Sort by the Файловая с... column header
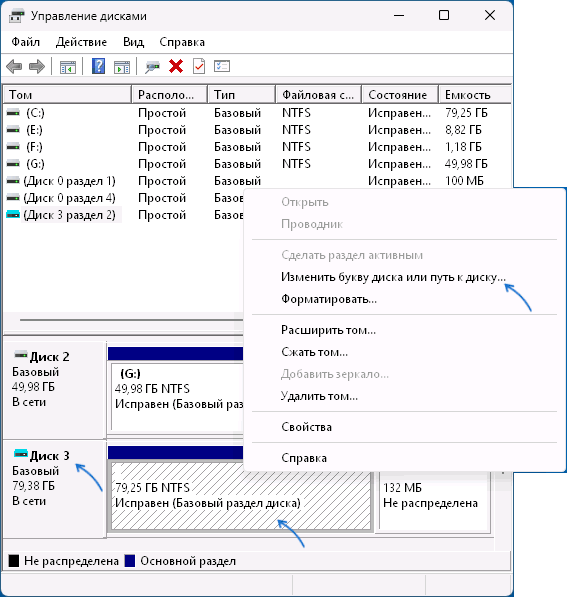 point(318,94)
